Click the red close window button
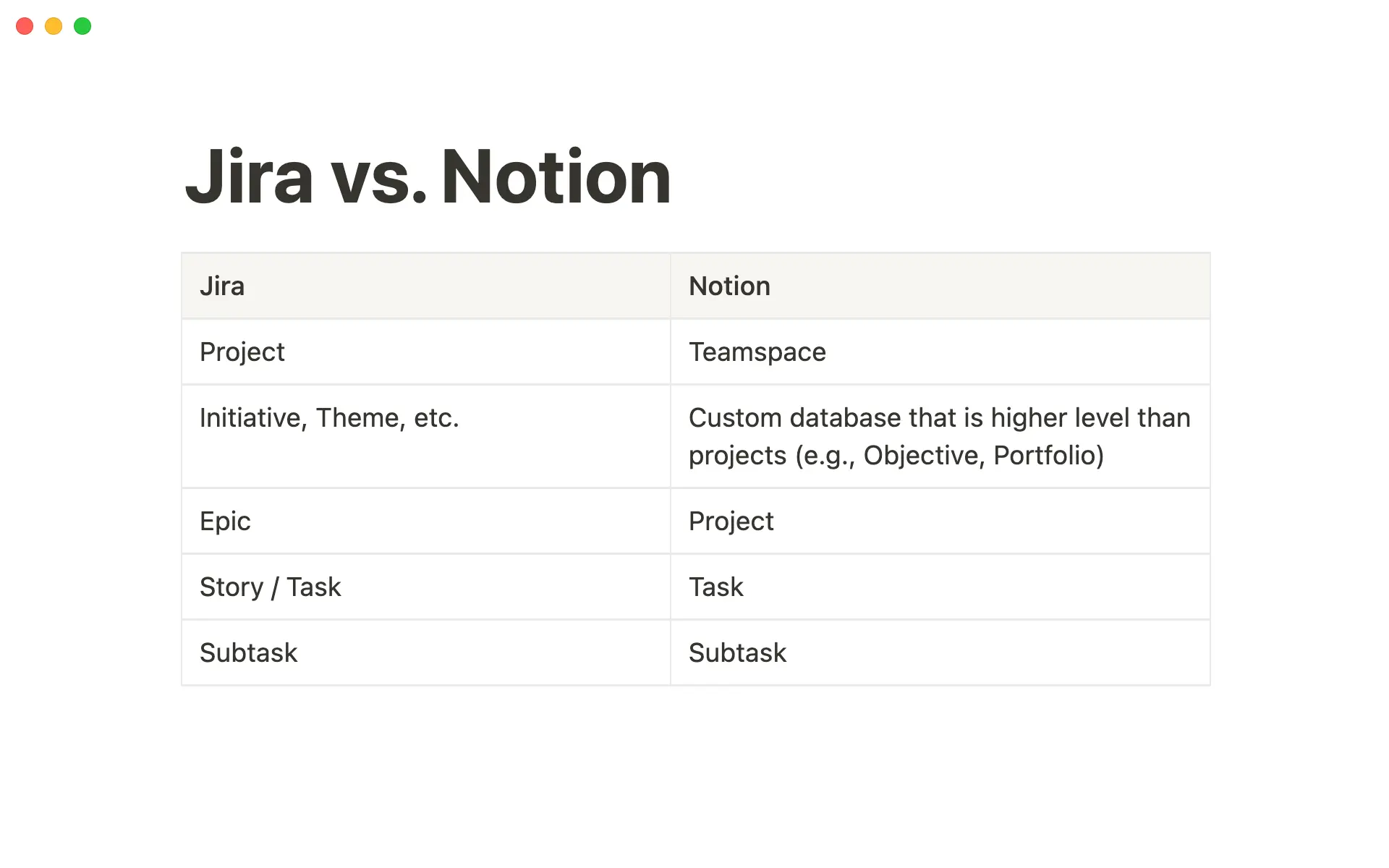Viewport: 1389px width, 868px height. pos(25,26)
